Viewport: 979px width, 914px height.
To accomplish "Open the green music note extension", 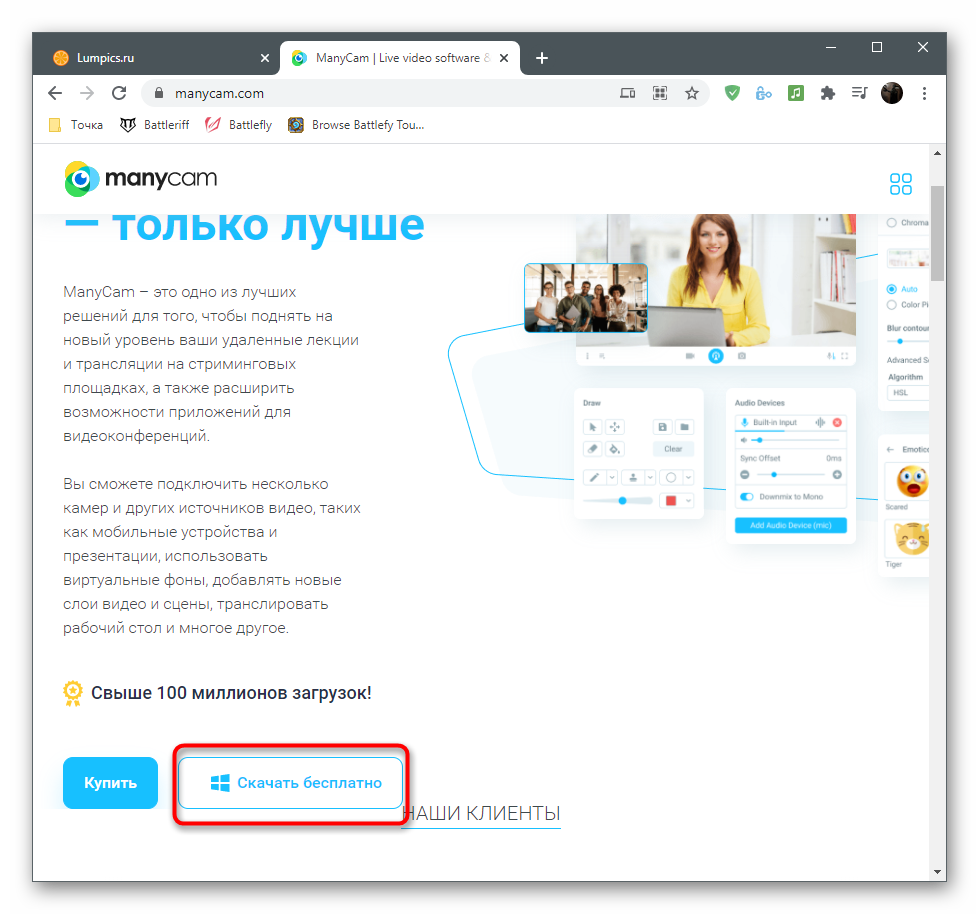I will [x=795, y=94].
